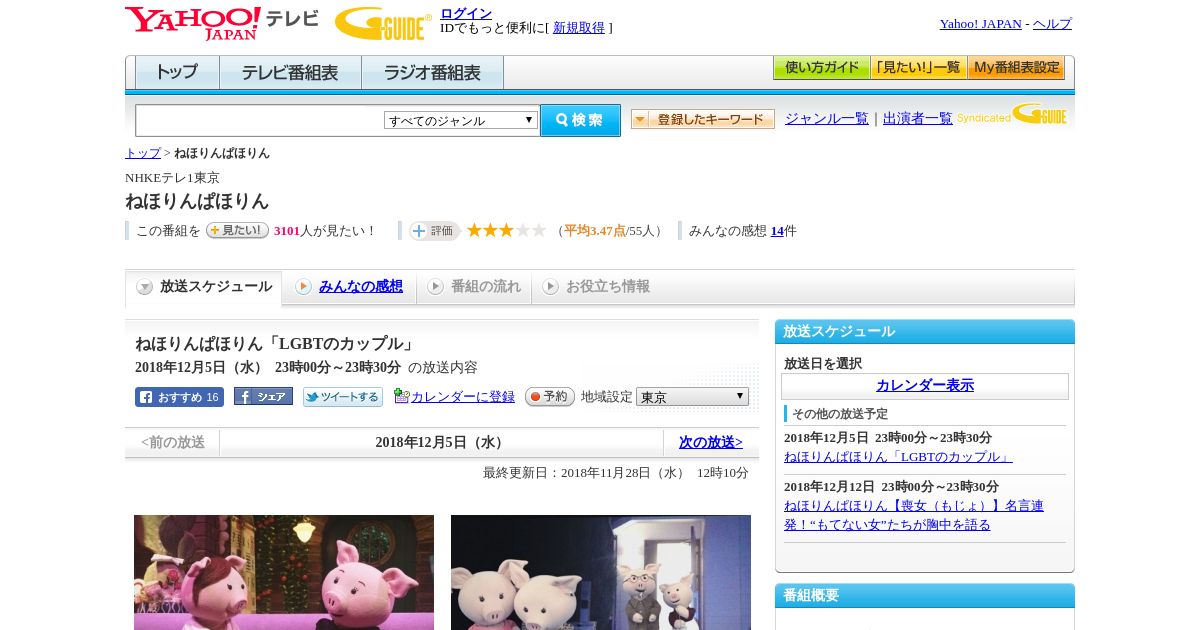Click the episode heading ねほりんぱほりん「LGBTのカップル」

tap(275, 344)
